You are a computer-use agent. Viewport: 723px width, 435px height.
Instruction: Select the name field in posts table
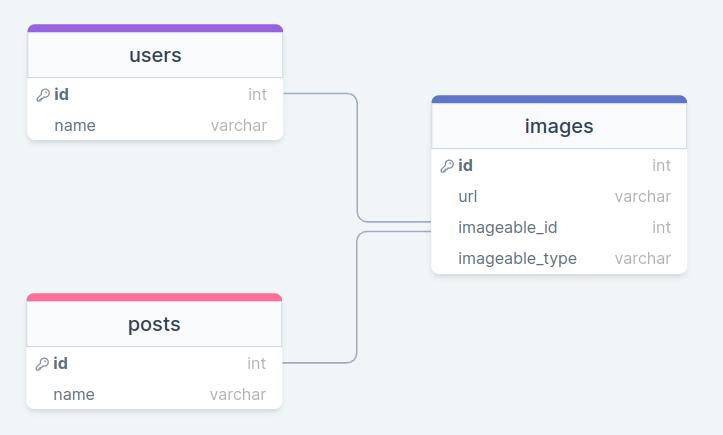click(74, 395)
